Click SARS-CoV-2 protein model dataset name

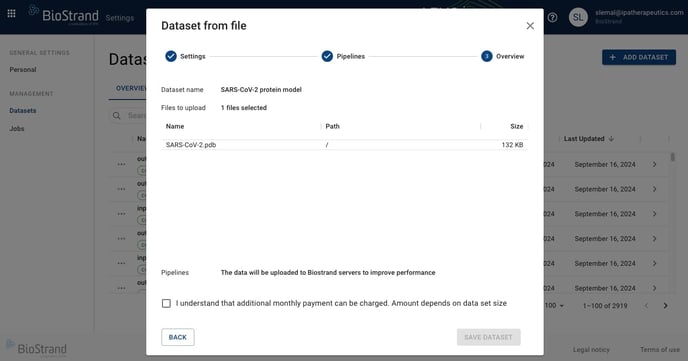[261, 89]
